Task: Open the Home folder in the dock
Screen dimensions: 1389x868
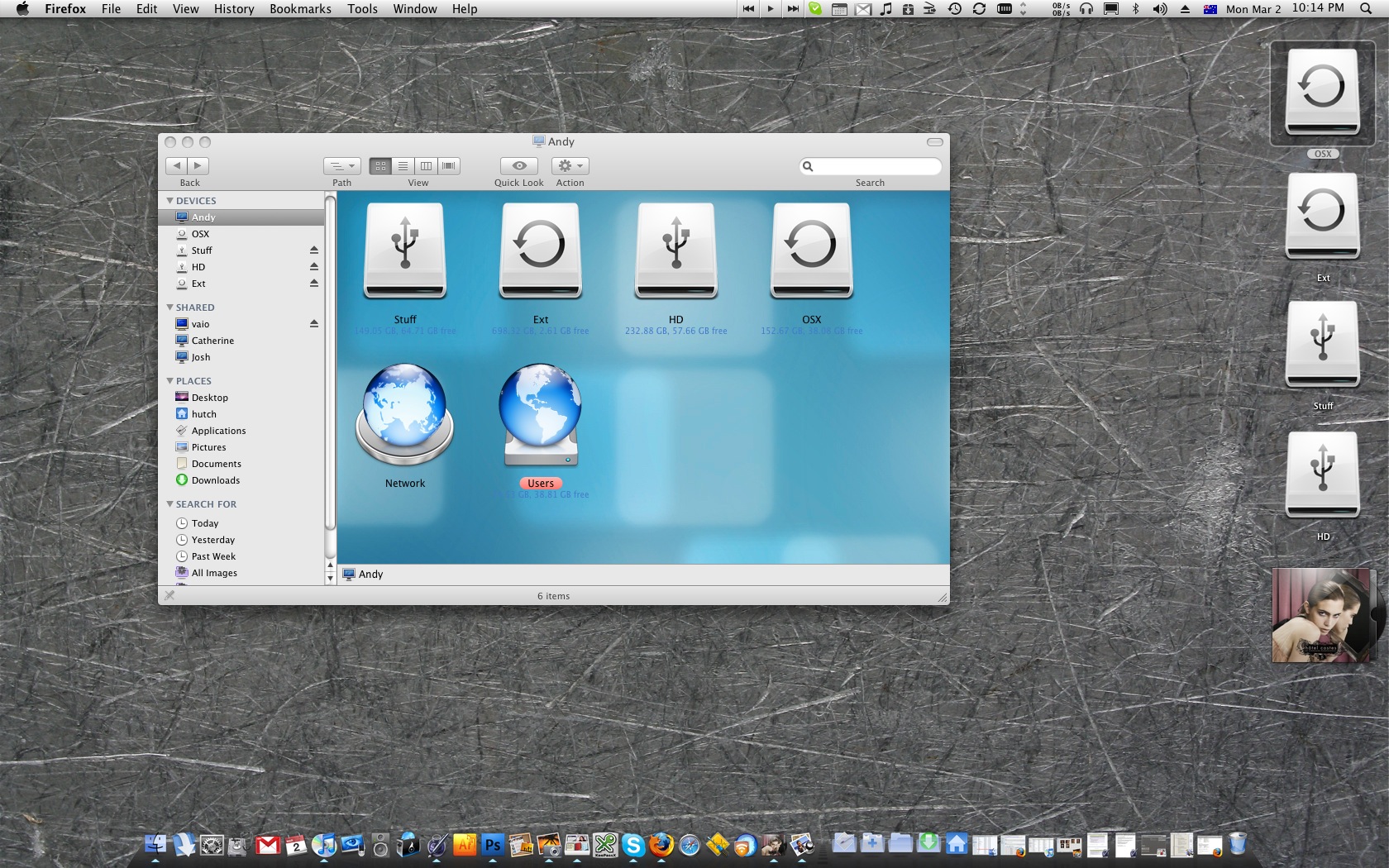Action: point(957,844)
